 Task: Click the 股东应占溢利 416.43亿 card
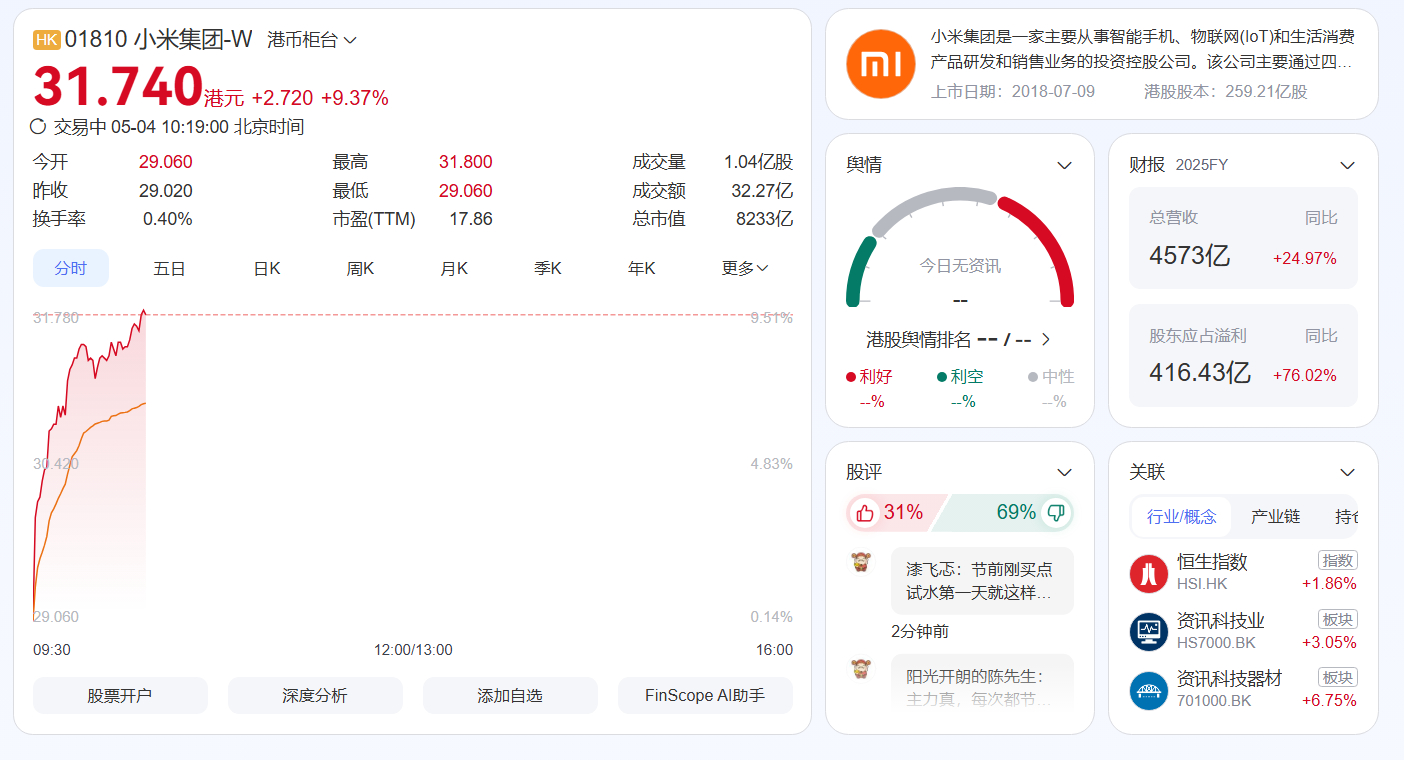[1243, 355]
